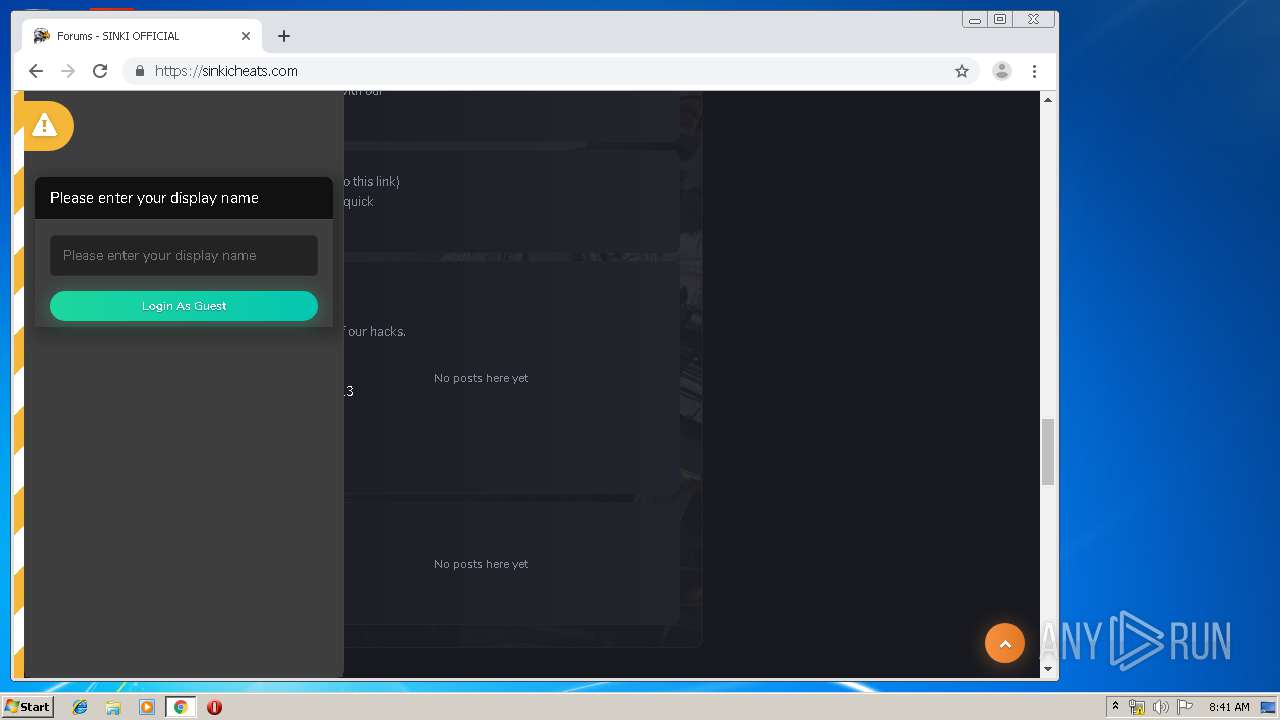Click the yellow warning triangle icon
1280x720 pixels.
(44, 125)
